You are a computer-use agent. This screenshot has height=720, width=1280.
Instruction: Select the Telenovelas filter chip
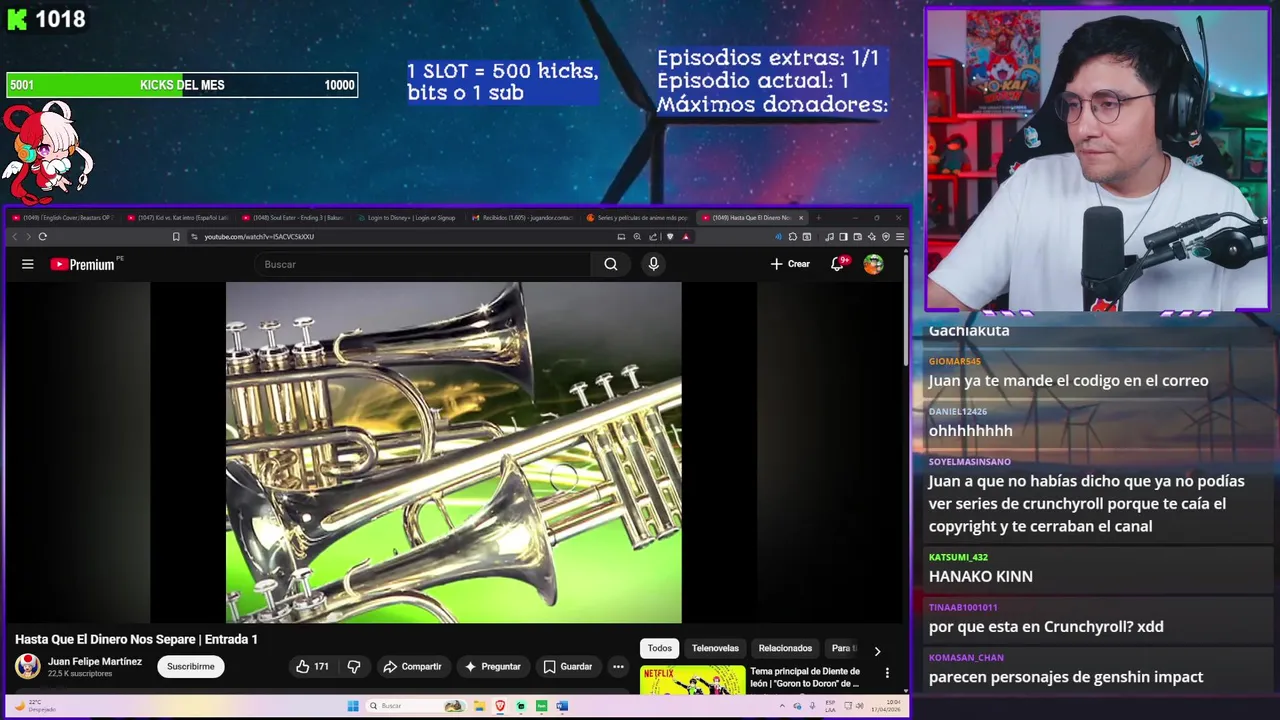[715, 648]
